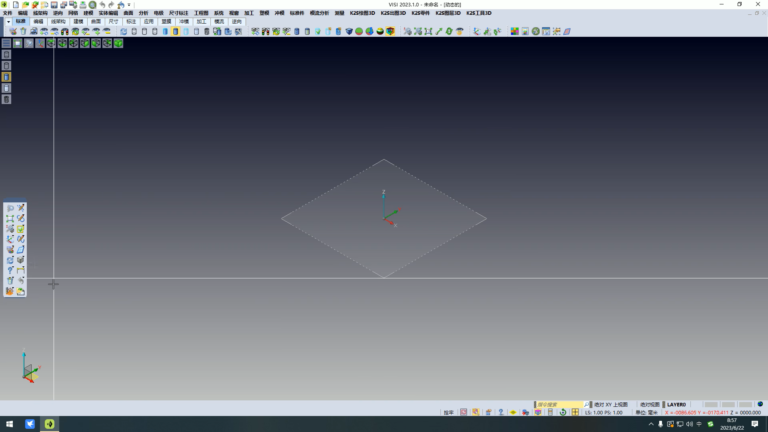Click the Undo arrow icon
This screenshot has height=432, width=768.
tap(102, 5)
